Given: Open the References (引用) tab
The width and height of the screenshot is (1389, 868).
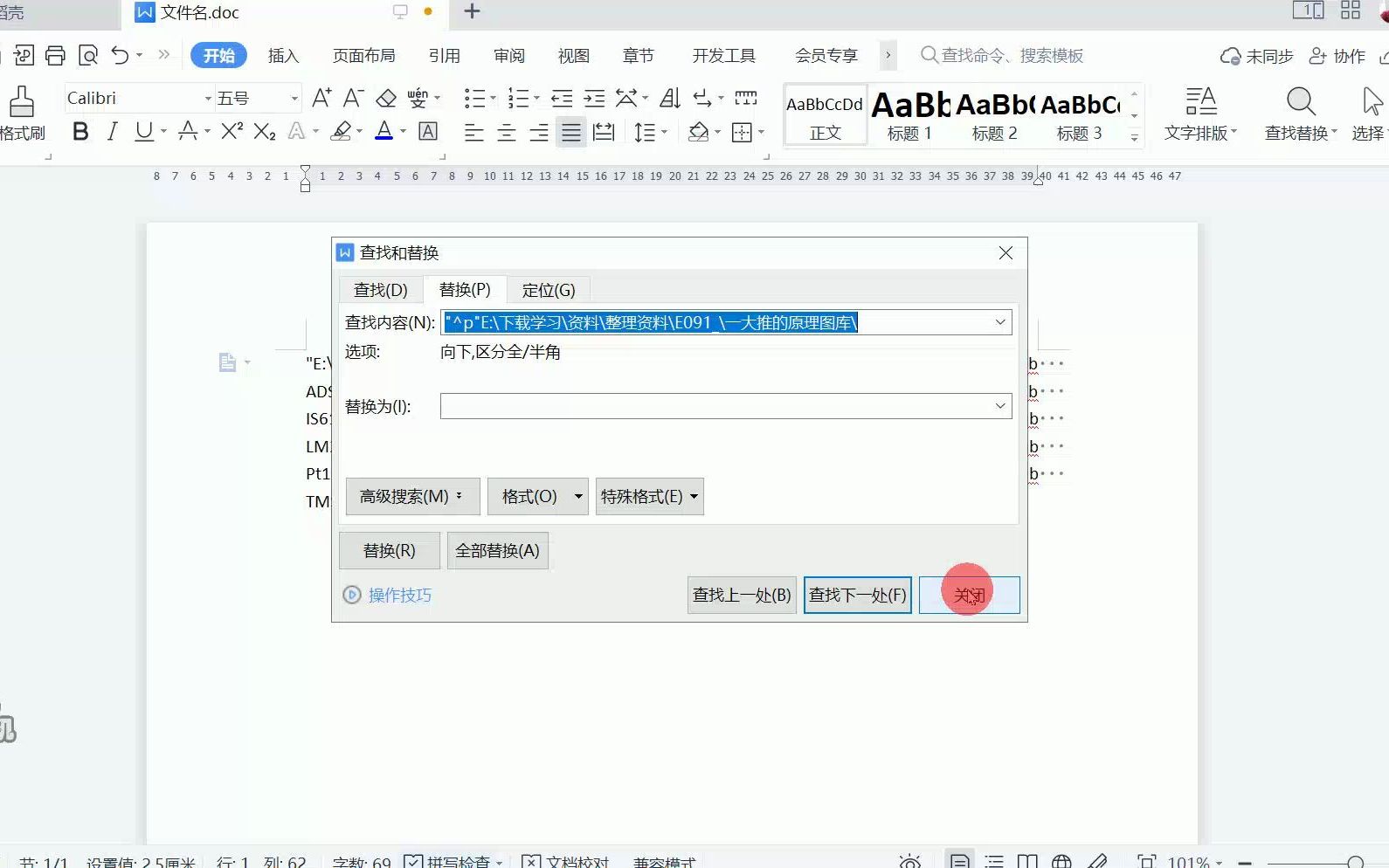Looking at the screenshot, I should 445,56.
